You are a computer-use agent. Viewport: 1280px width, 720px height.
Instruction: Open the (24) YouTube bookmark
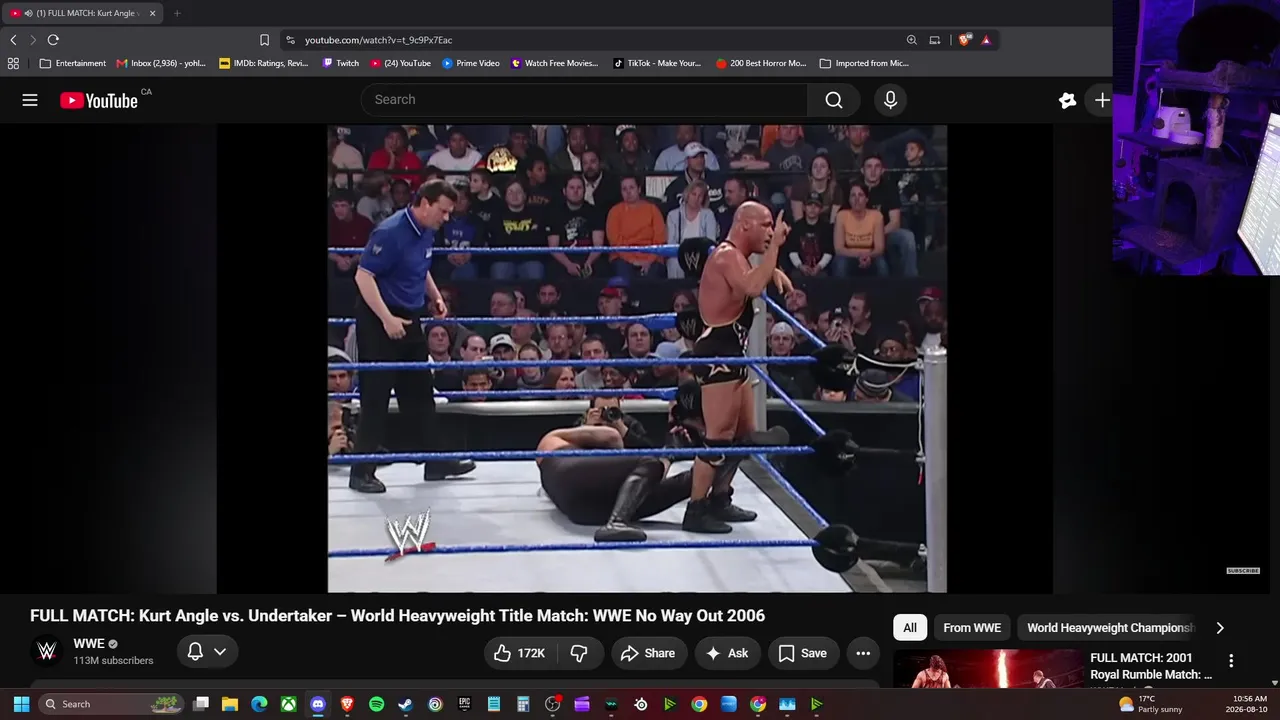[x=401, y=63]
